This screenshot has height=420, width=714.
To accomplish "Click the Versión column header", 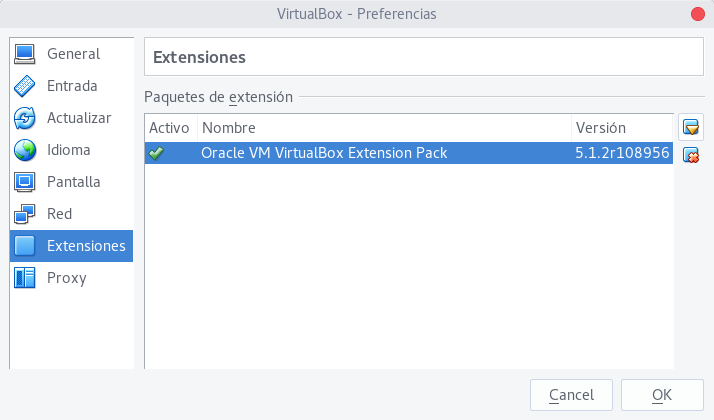I will [x=600, y=128].
